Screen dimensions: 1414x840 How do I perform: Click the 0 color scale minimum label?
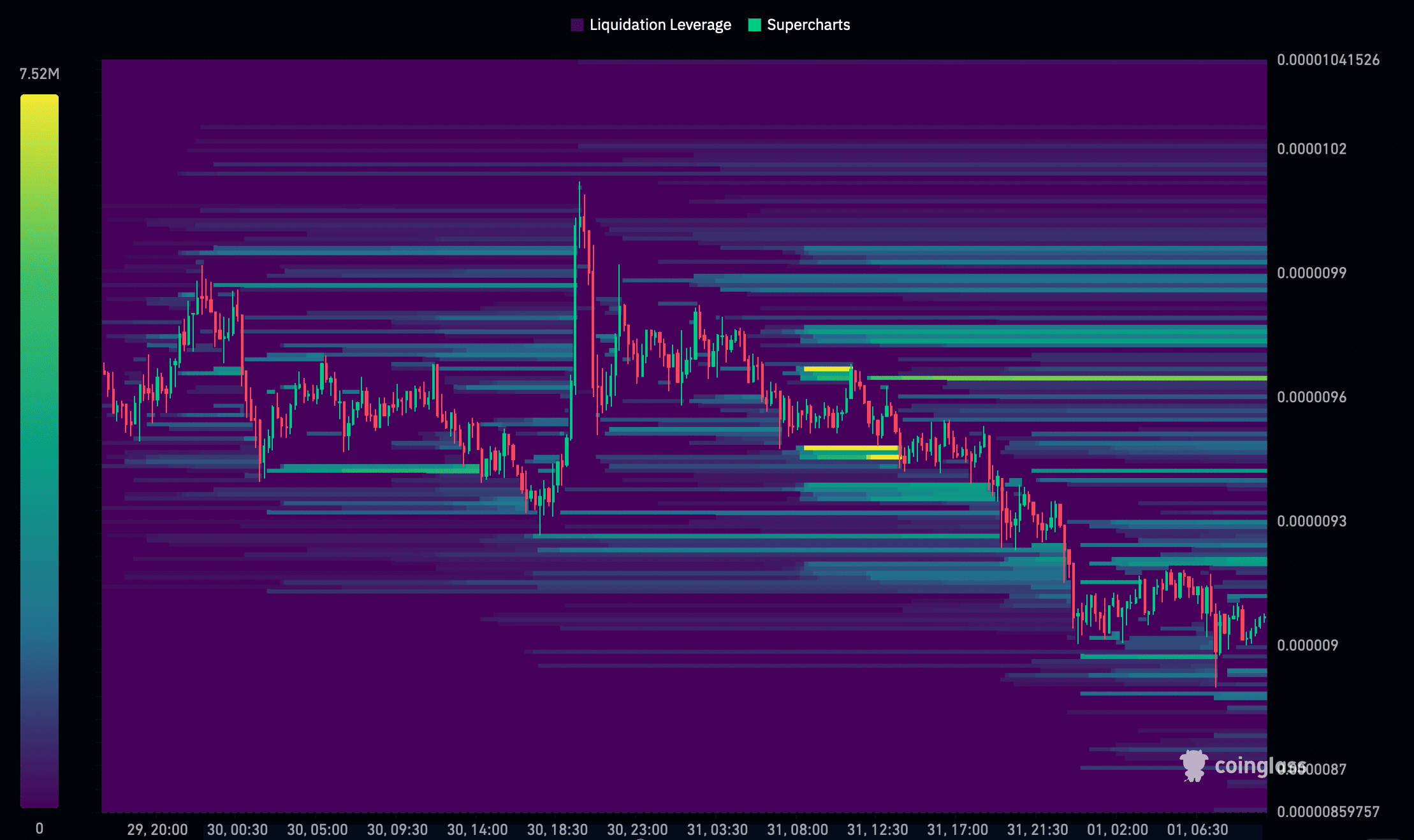40,828
